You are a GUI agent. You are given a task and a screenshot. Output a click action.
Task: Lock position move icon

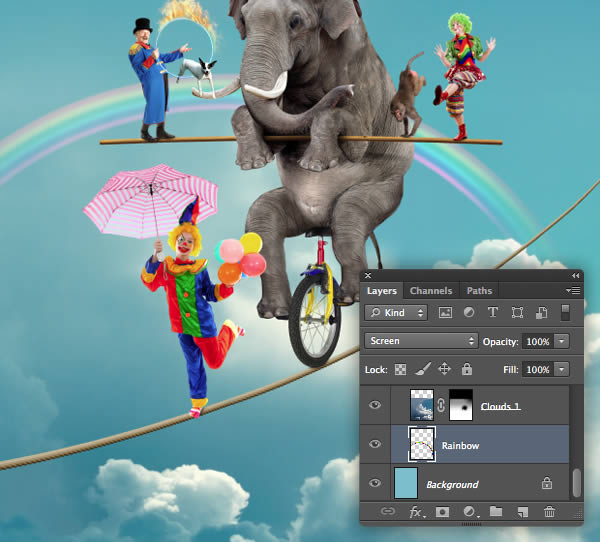[x=444, y=369]
